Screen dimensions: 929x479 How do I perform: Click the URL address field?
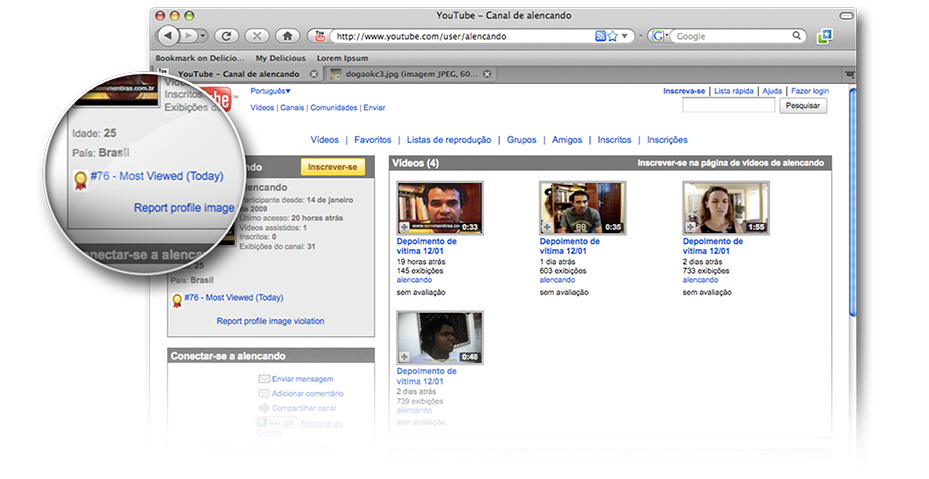(x=463, y=36)
